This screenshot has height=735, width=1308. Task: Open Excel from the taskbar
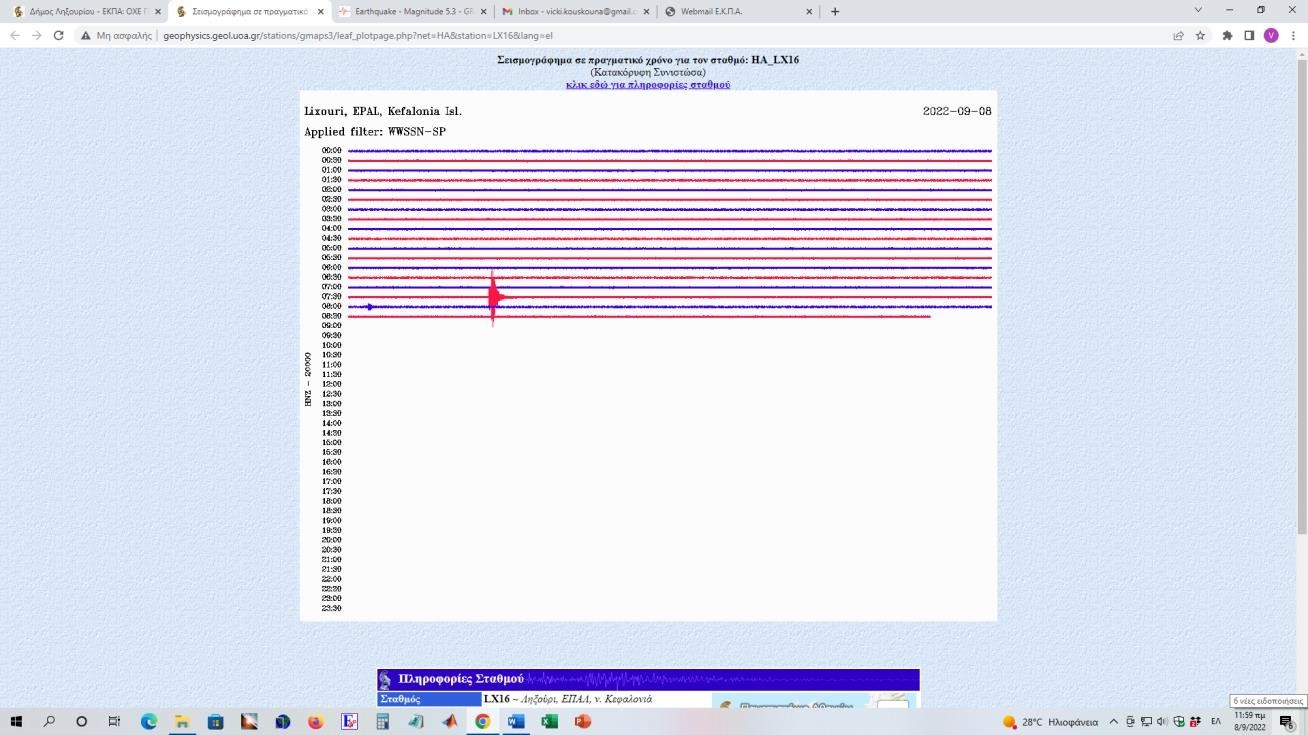click(x=549, y=721)
